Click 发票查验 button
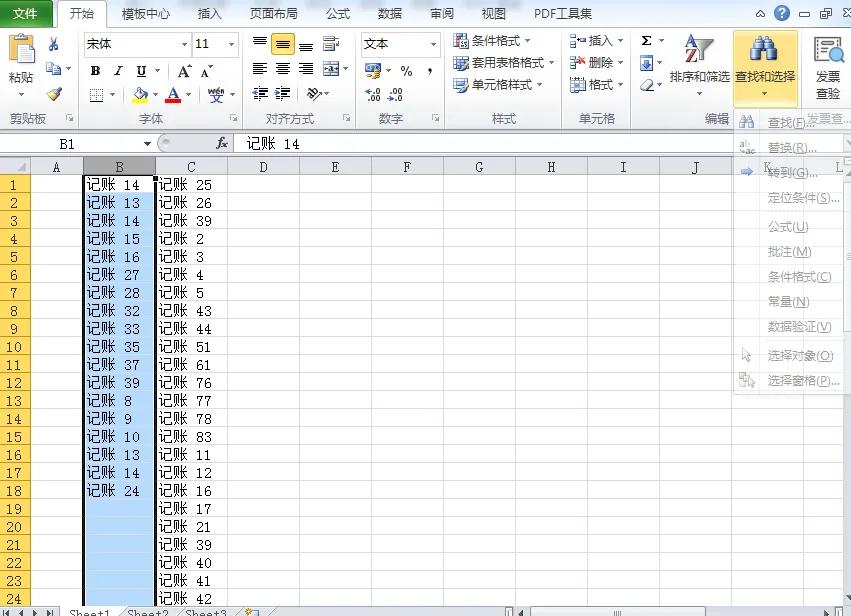 [x=828, y=67]
